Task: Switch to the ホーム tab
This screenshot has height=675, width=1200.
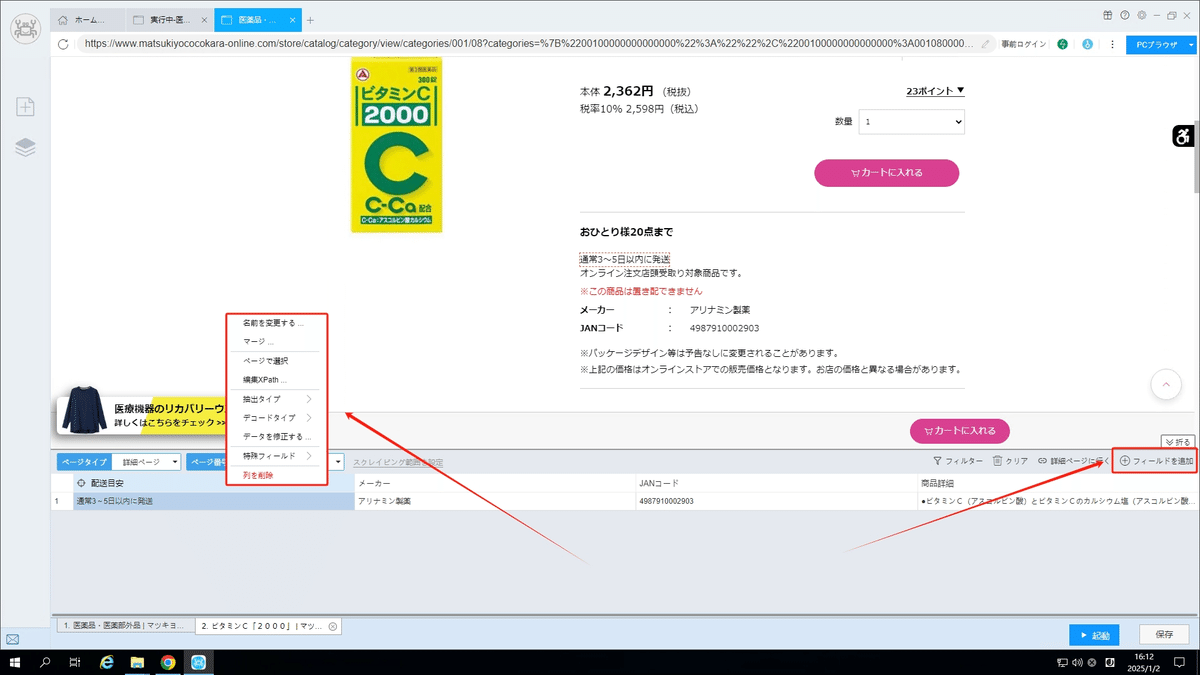Action: click(89, 20)
